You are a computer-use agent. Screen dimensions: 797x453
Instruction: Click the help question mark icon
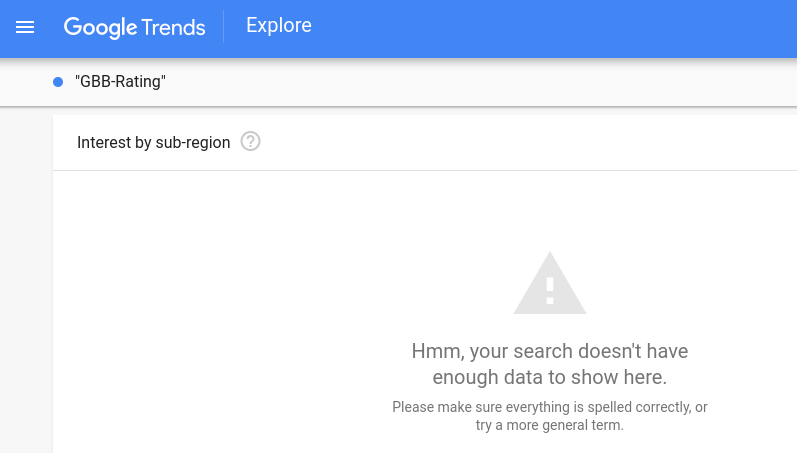251,142
